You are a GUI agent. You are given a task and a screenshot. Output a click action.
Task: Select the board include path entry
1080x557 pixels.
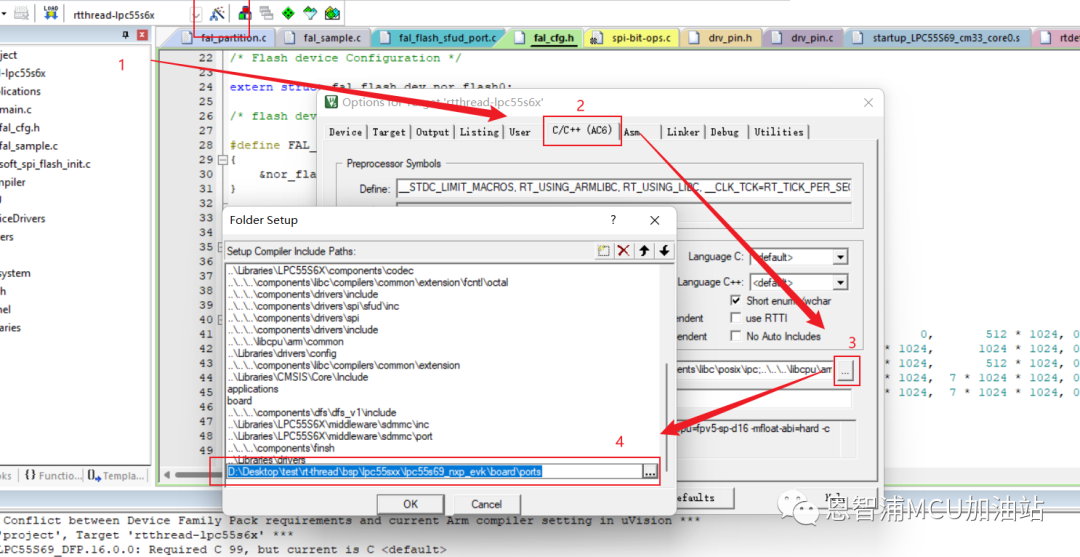coord(240,401)
